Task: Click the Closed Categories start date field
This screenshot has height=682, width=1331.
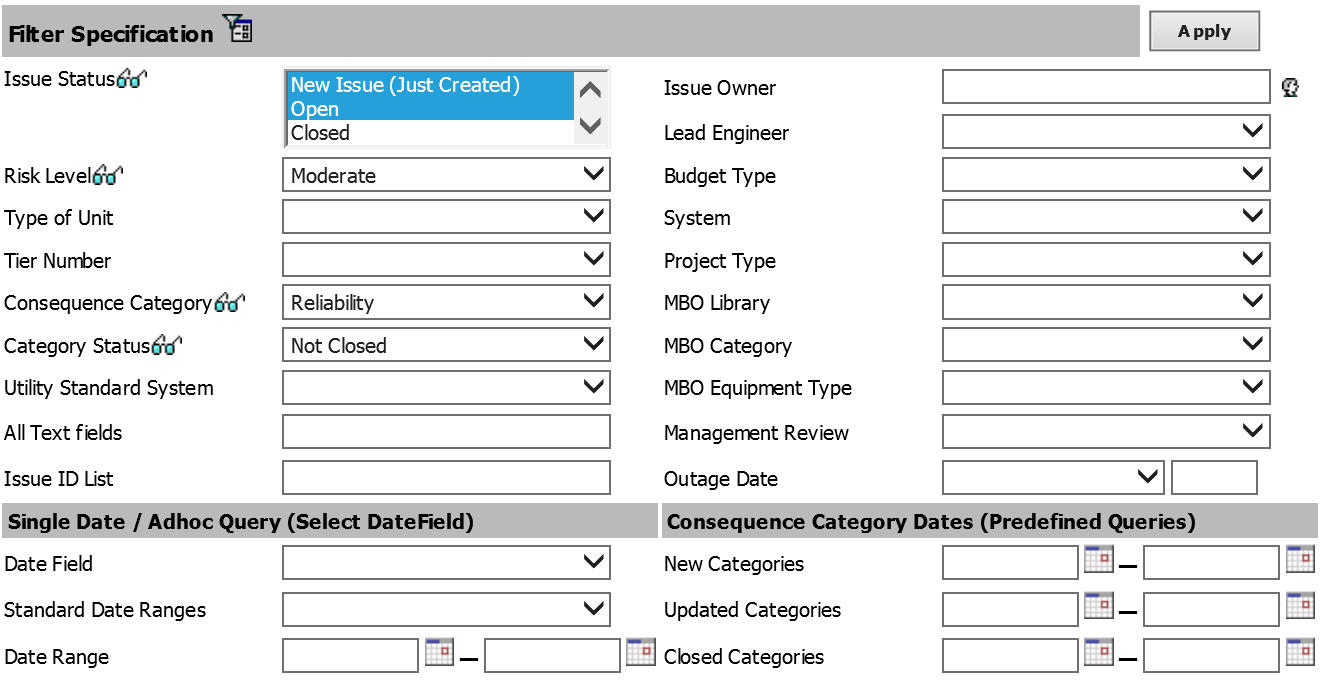Action: [1010, 656]
